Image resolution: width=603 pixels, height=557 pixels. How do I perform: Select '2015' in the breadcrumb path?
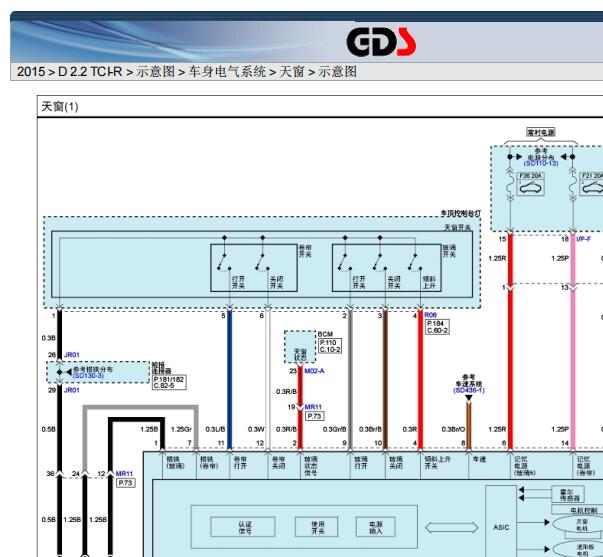[x=30, y=72]
